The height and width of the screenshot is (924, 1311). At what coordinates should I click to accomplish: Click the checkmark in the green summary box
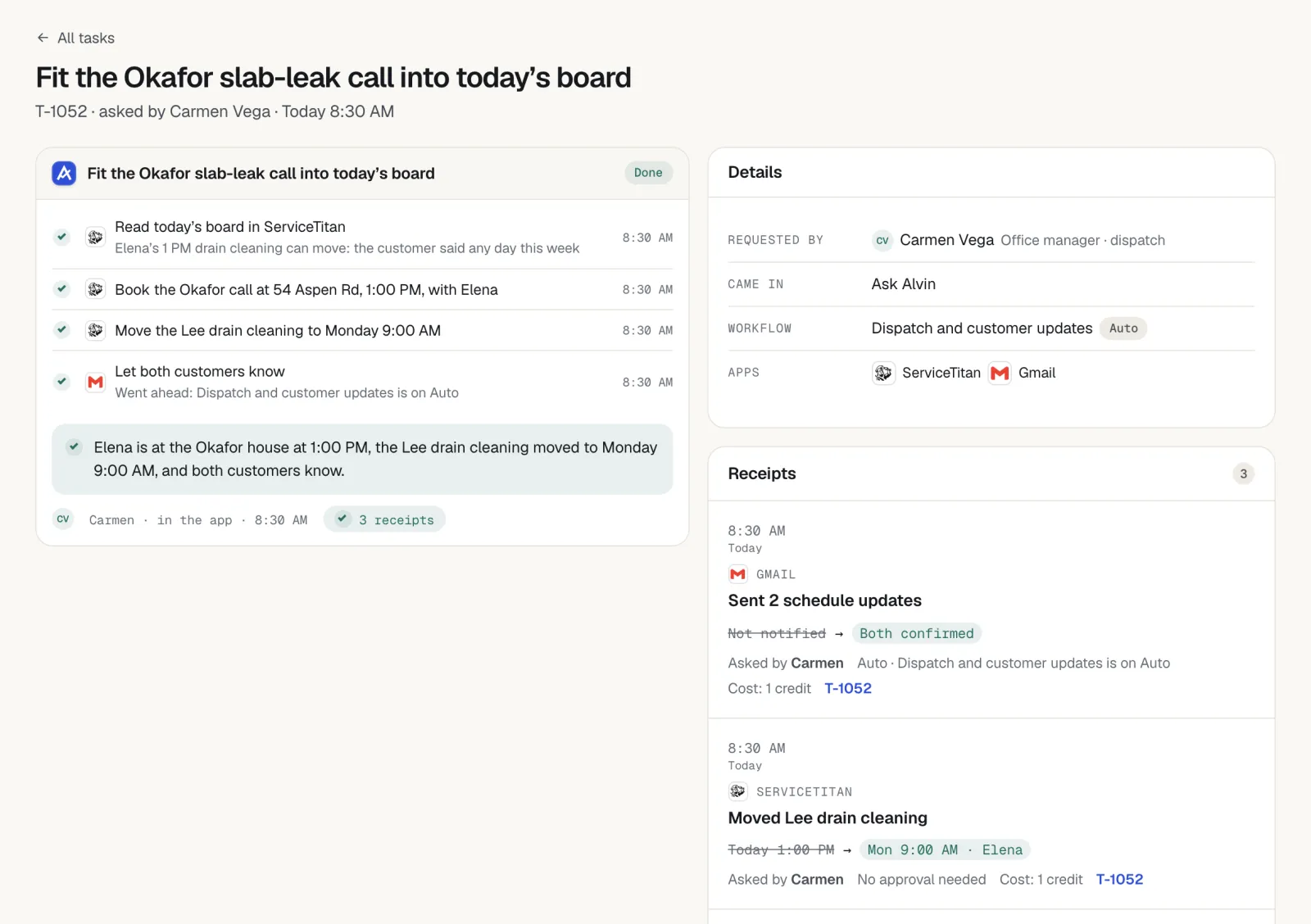pyautogui.click(x=75, y=447)
